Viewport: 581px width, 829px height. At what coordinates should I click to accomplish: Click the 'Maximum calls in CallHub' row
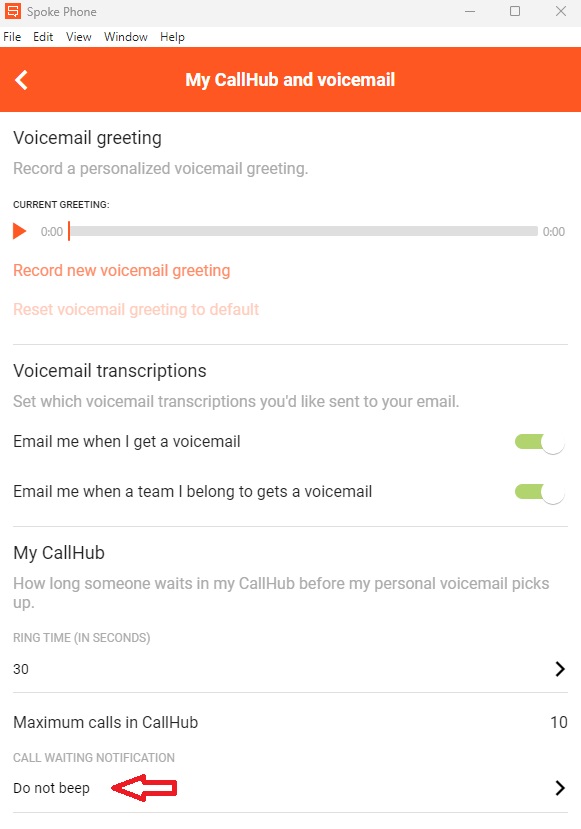(290, 722)
